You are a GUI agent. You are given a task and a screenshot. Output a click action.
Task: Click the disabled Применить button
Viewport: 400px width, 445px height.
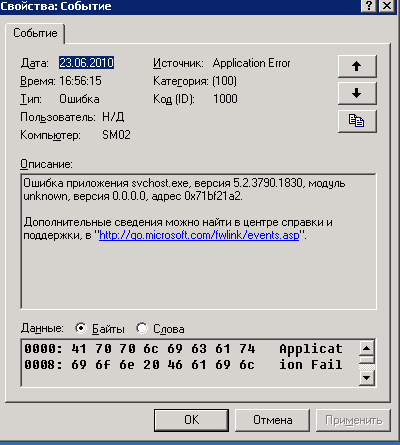pyautogui.click(x=353, y=420)
